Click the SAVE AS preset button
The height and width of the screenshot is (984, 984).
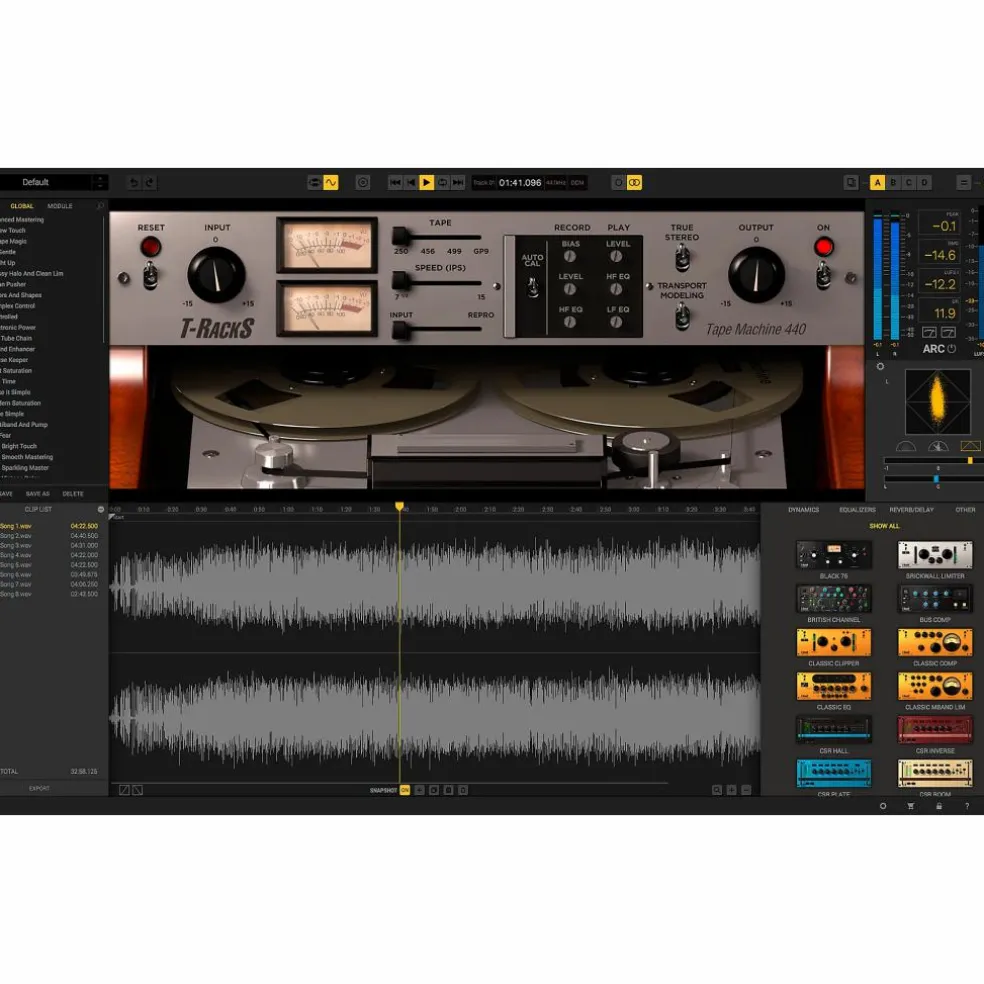[x=38, y=494]
